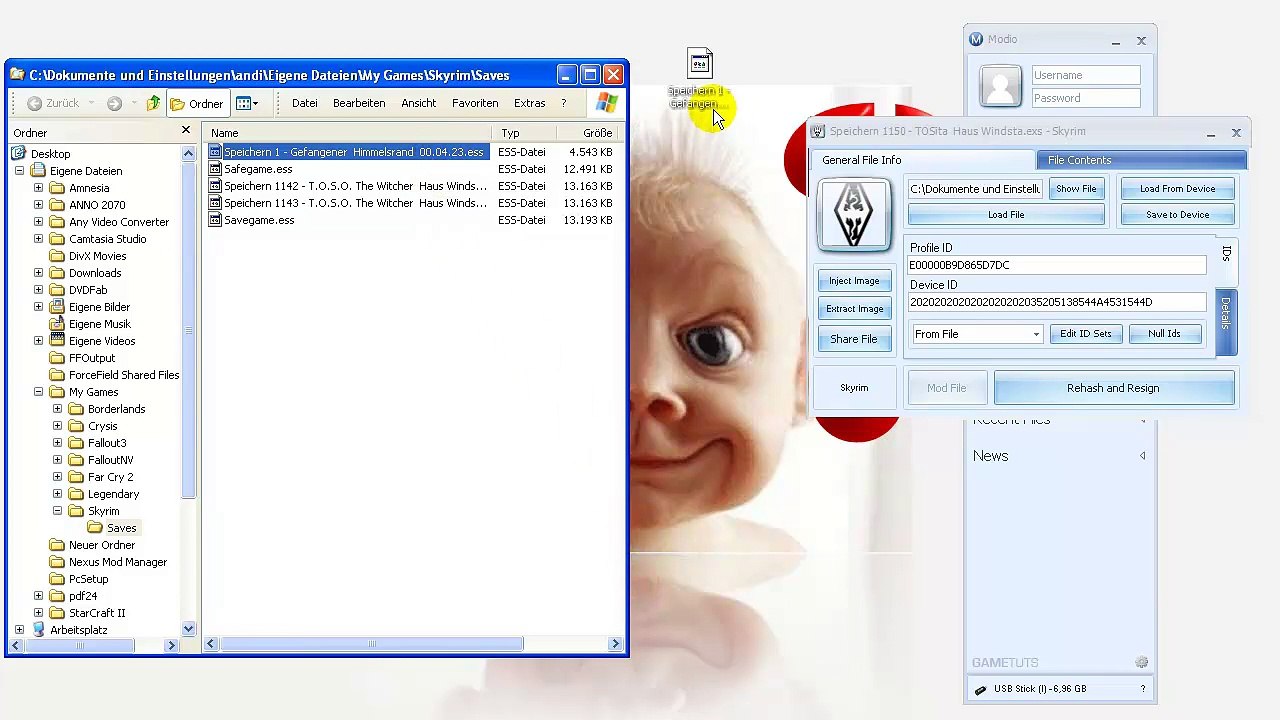1280x720 pixels.
Task: Open the Datei menu
Action: click(304, 103)
